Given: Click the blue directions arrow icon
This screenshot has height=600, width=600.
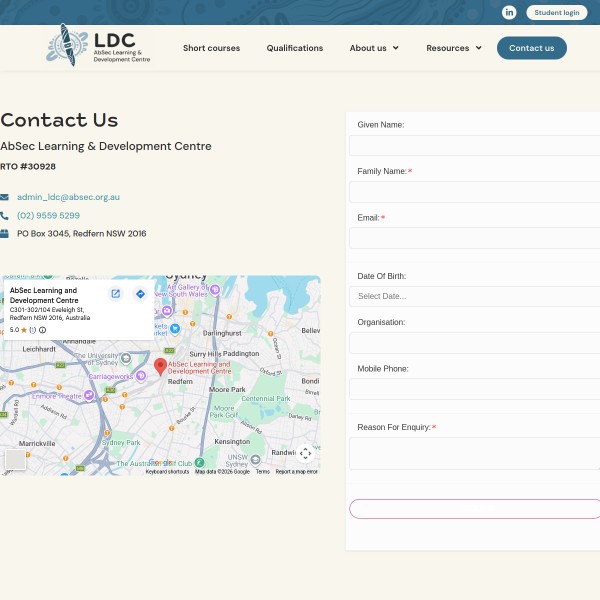Looking at the screenshot, I should [140, 294].
